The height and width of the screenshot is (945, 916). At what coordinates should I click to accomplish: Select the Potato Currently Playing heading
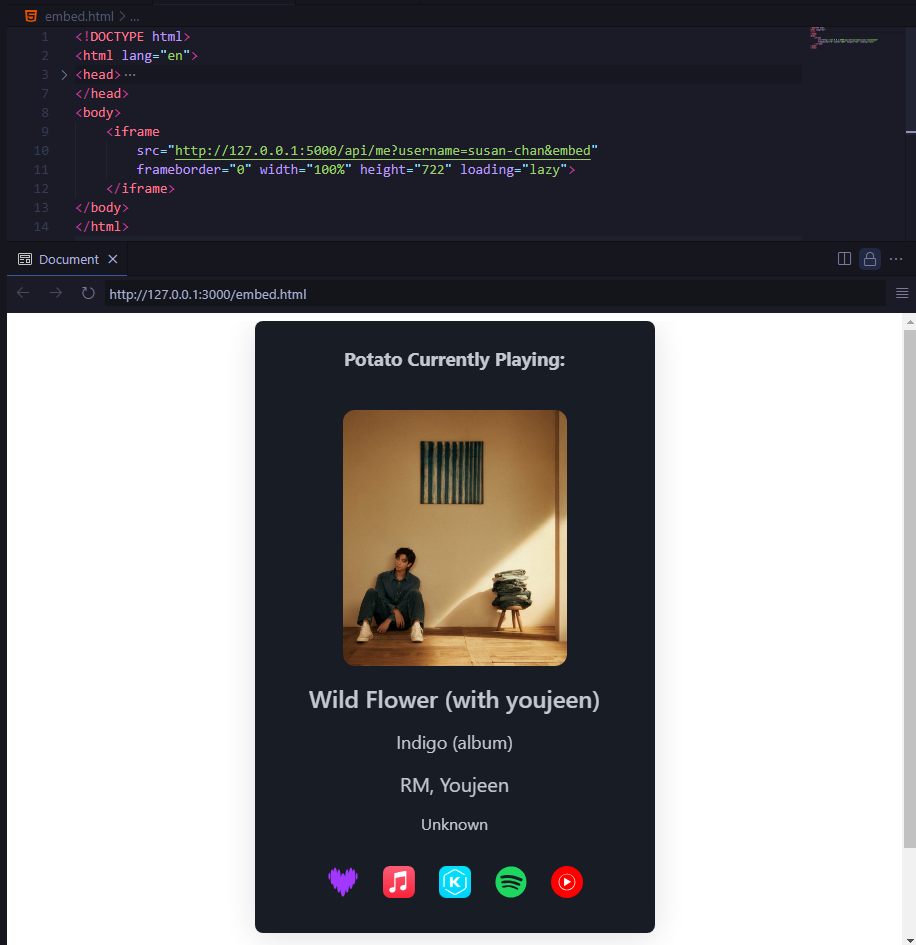point(454,360)
